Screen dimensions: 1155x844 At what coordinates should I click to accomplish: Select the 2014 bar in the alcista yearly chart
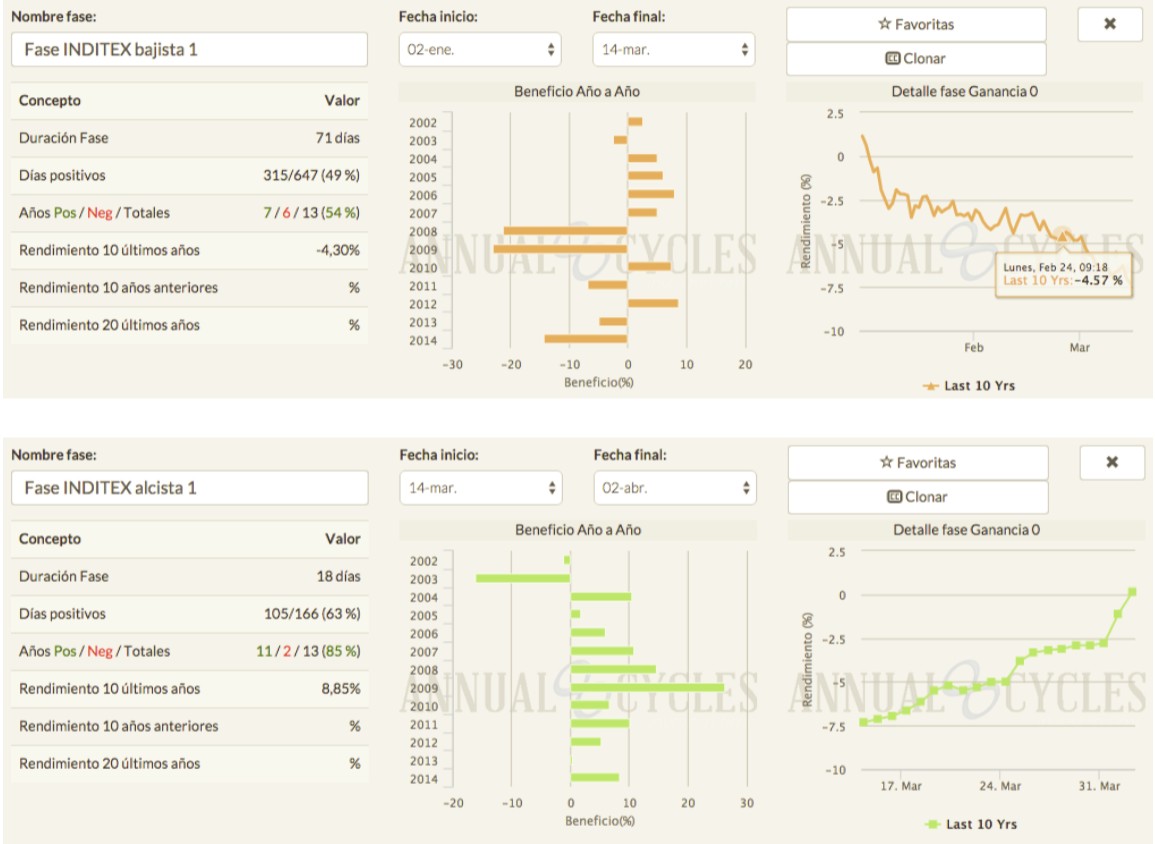pos(595,777)
